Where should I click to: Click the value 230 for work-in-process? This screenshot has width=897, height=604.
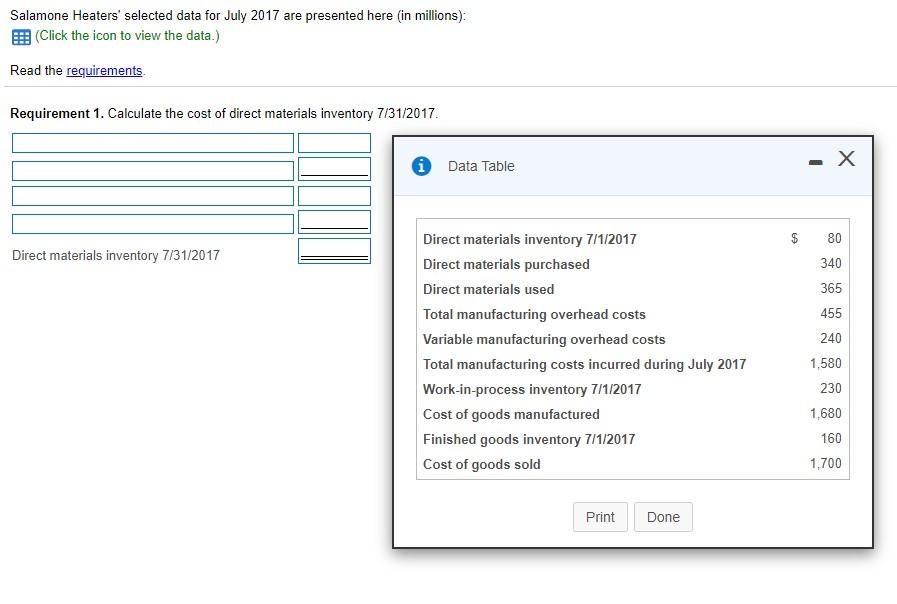831,388
